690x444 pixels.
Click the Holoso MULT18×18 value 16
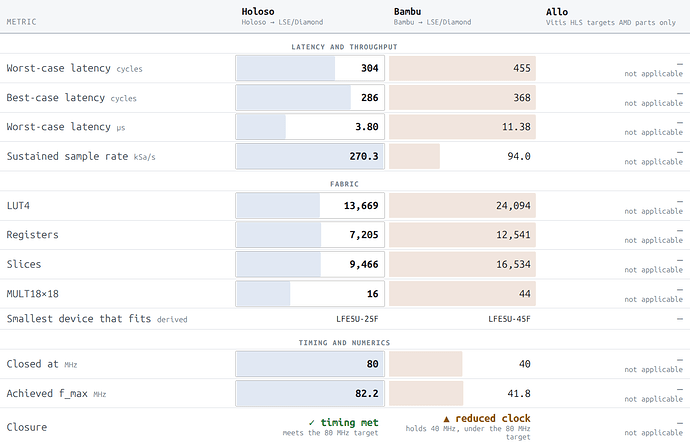click(x=372, y=294)
